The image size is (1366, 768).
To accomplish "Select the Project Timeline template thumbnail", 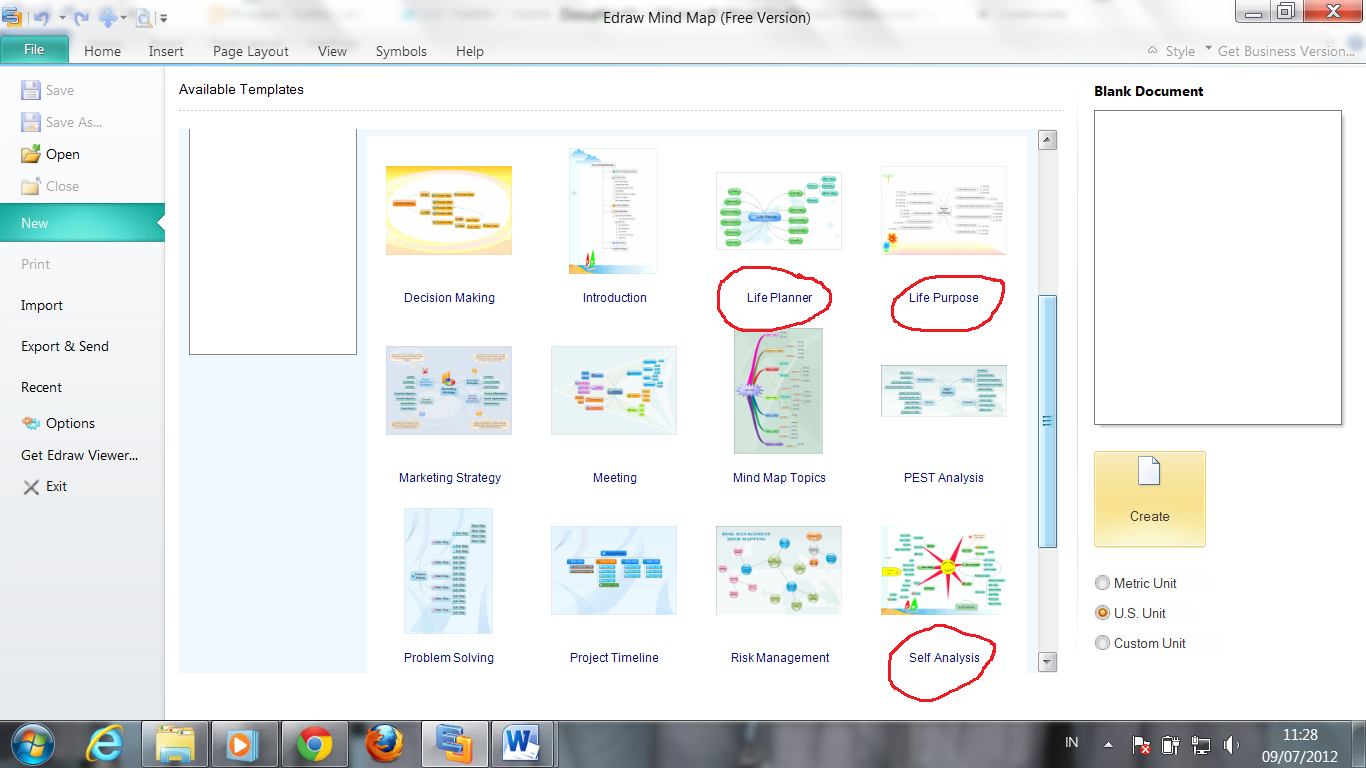I will point(613,570).
